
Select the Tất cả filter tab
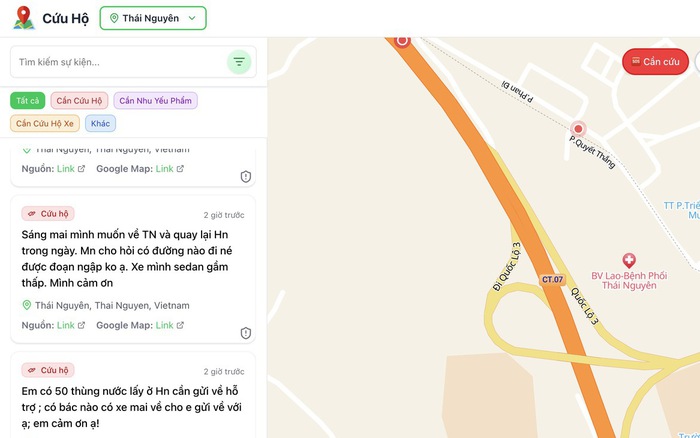(28, 100)
